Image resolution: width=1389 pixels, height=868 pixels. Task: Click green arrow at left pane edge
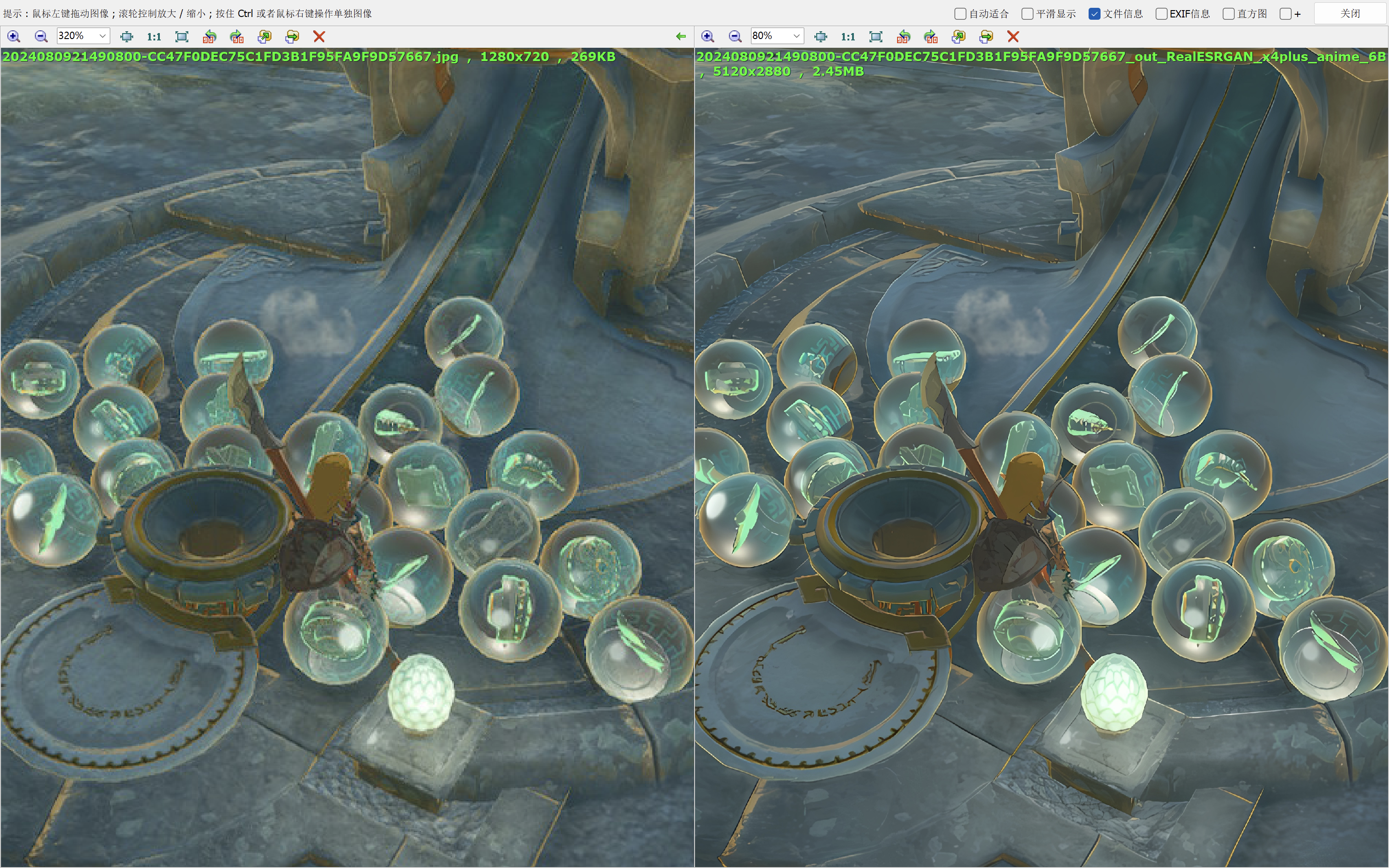tap(681, 37)
